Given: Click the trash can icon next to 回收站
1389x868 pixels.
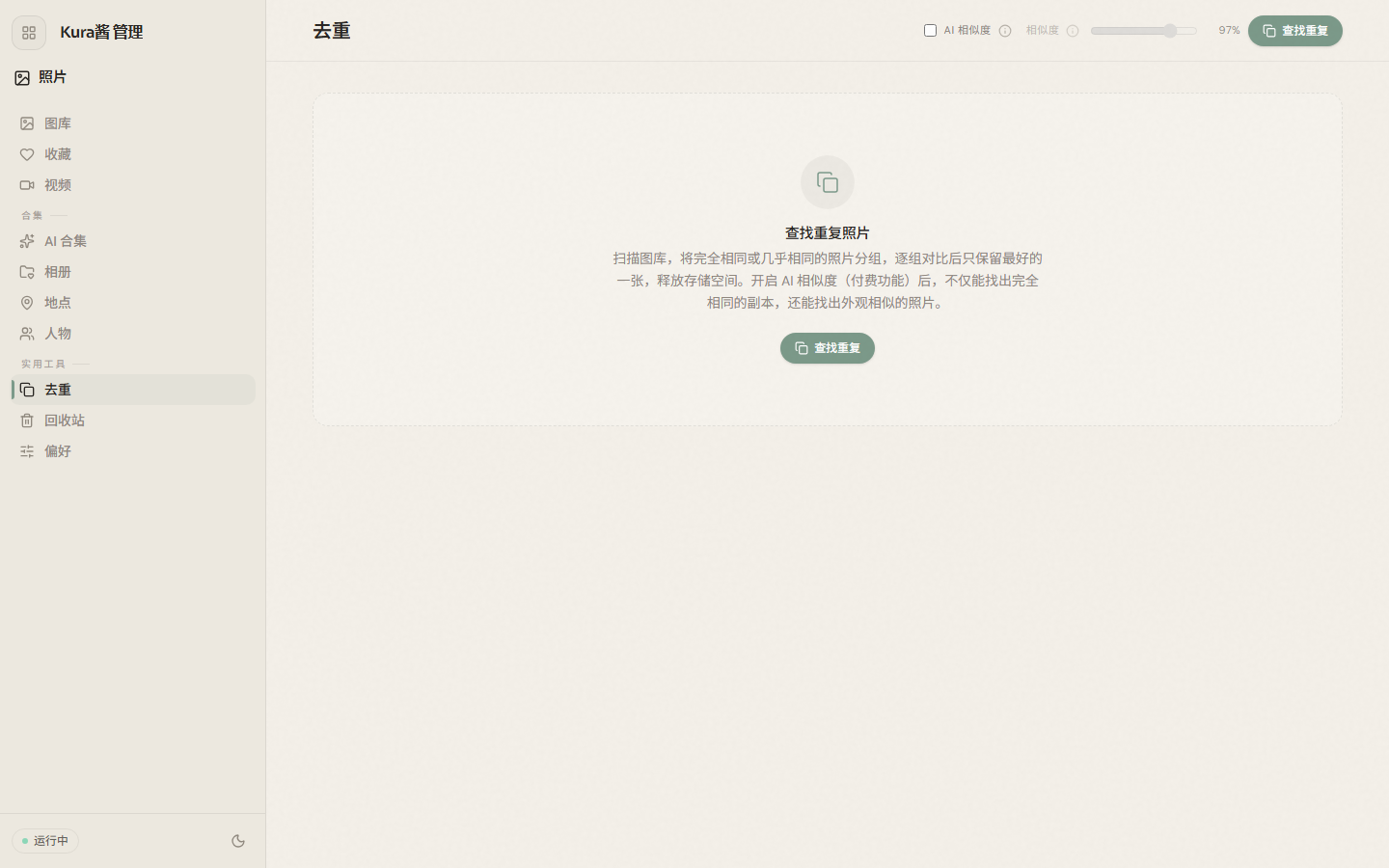Looking at the screenshot, I should pyautogui.click(x=27, y=420).
